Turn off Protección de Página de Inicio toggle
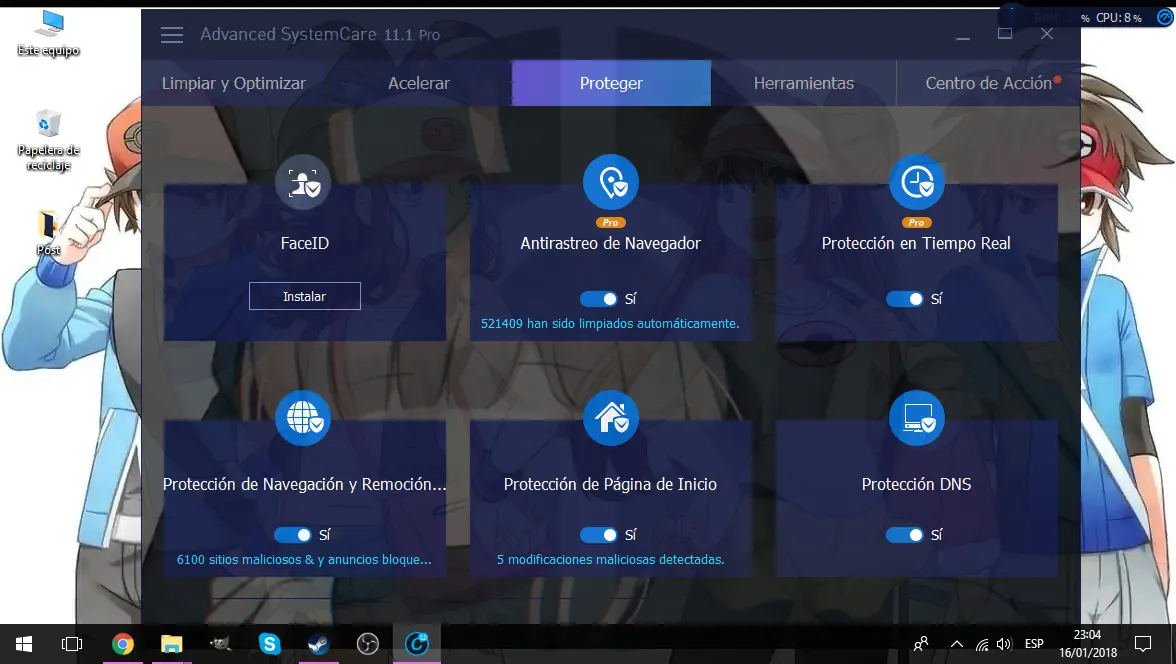1176x664 pixels. [x=598, y=535]
